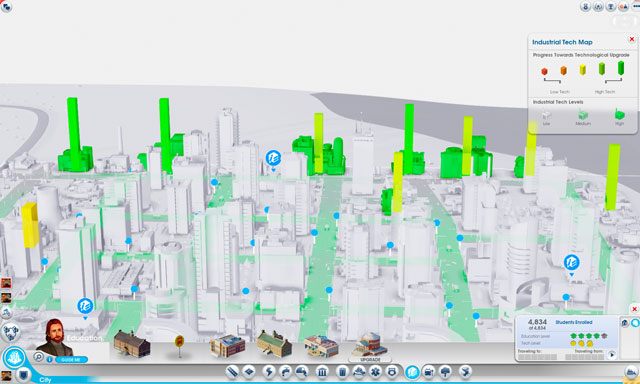Image resolution: width=640 pixels, height=384 pixels.
Task: Open the Roads tool in bottom toolbar
Action: coord(233,371)
